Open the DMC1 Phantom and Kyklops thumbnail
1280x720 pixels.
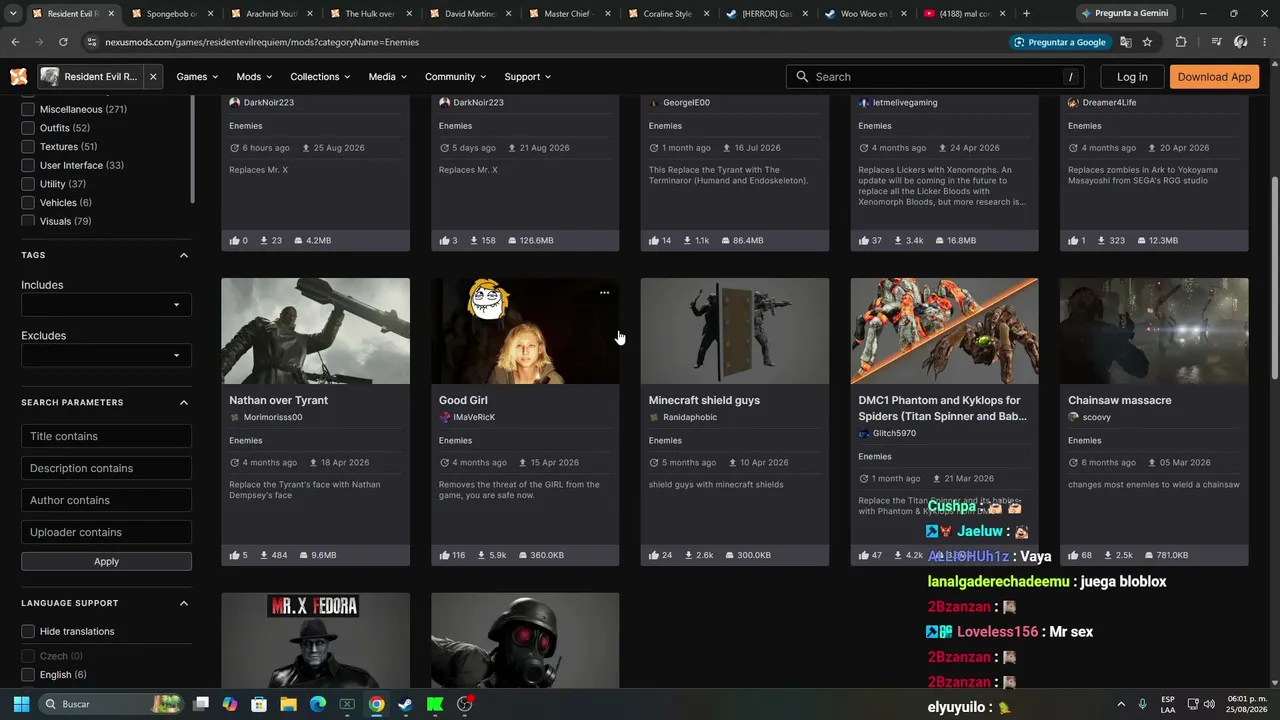coord(944,331)
